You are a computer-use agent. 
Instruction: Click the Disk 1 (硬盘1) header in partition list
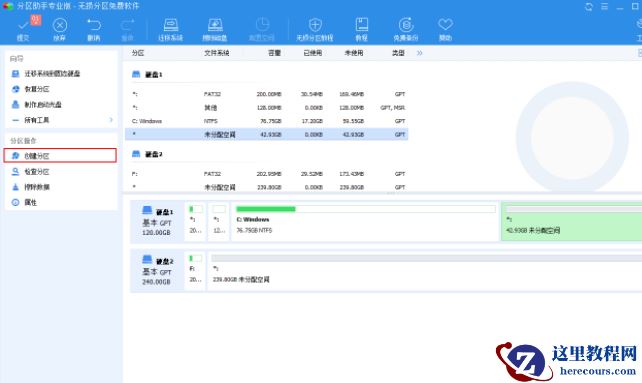coord(147,75)
